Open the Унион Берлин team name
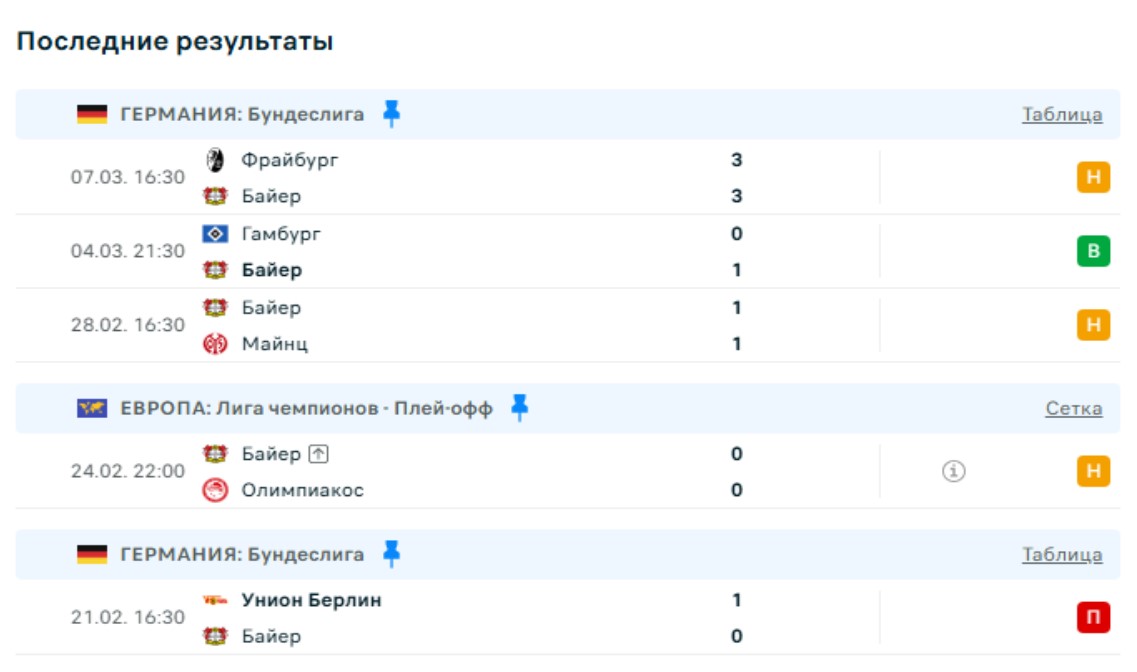 [x=311, y=601]
